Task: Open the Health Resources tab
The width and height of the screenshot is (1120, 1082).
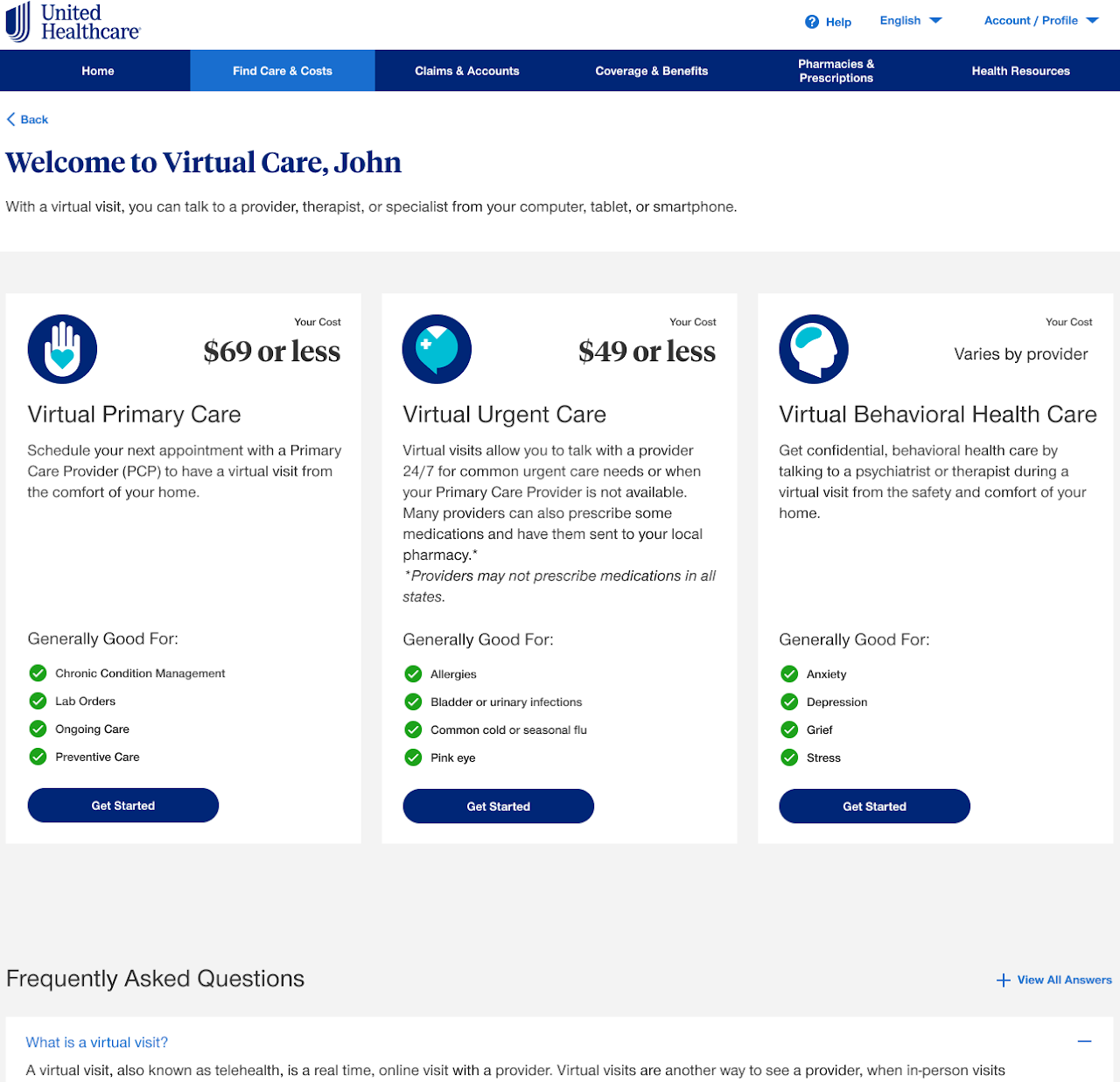Action: tap(1021, 71)
